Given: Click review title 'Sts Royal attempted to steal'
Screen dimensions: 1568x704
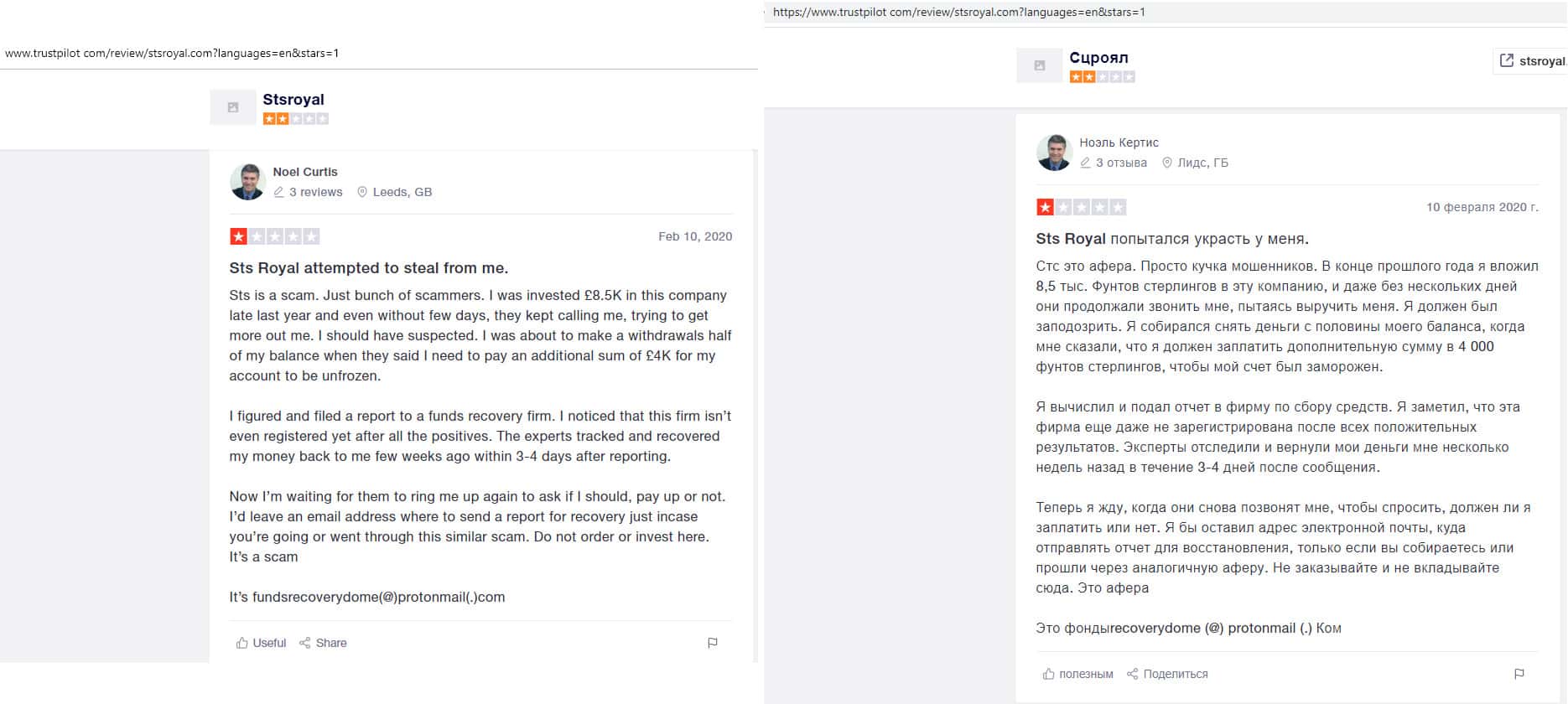Looking at the screenshot, I should pyautogui.click(x=369, y=268).
